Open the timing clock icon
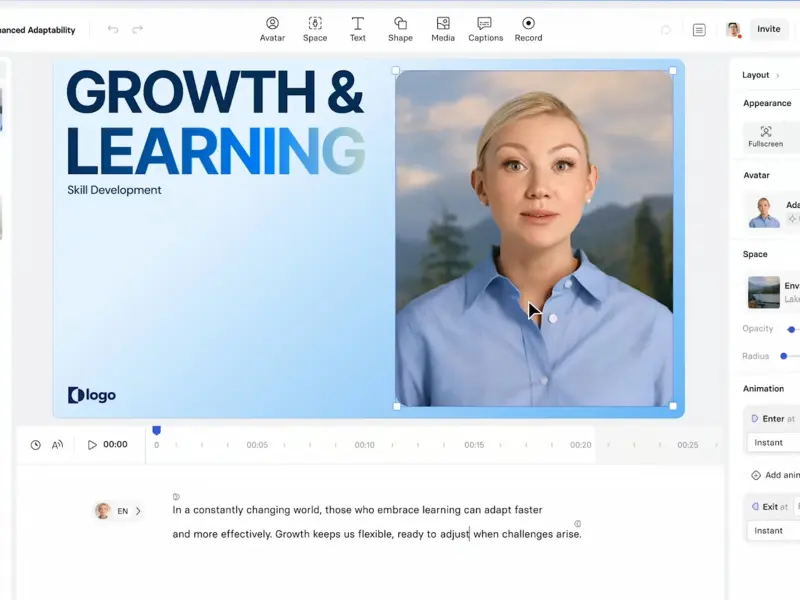Image resolution: width=800 pixels, height=600 pixels. tap(35, 445)
